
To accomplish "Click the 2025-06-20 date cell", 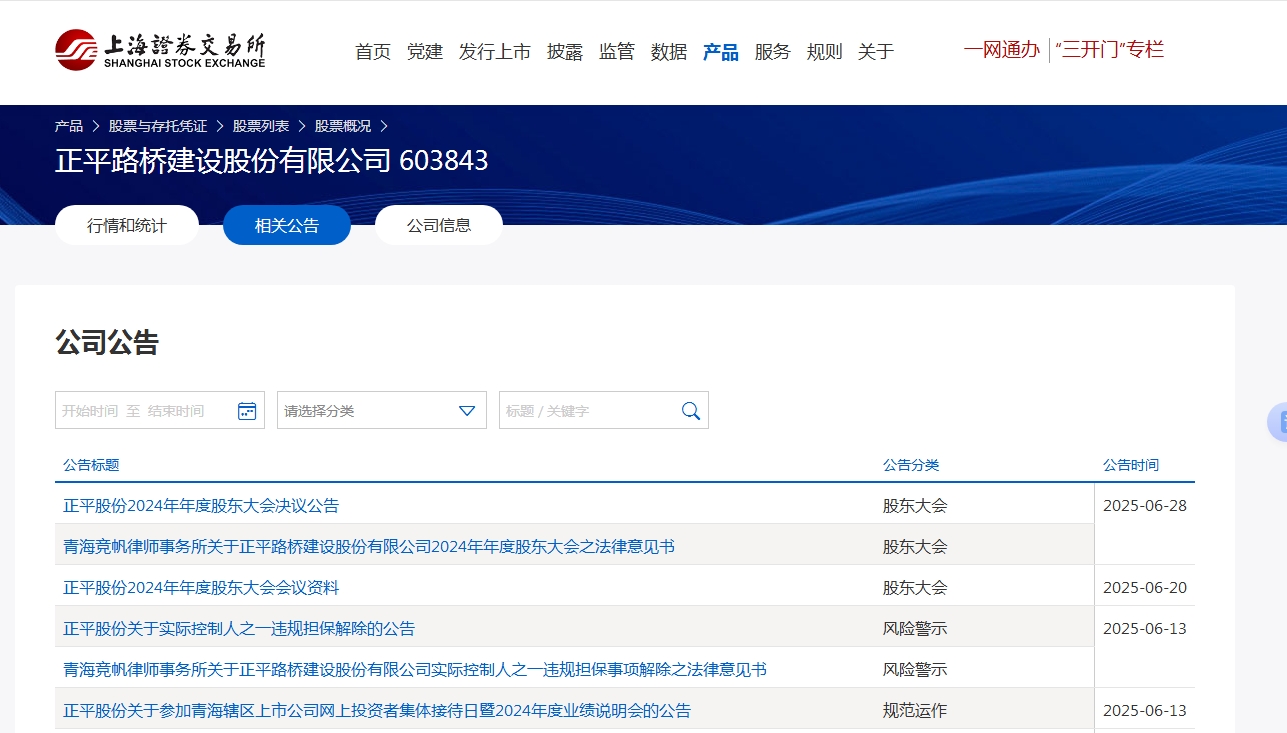I will 1145,588.
